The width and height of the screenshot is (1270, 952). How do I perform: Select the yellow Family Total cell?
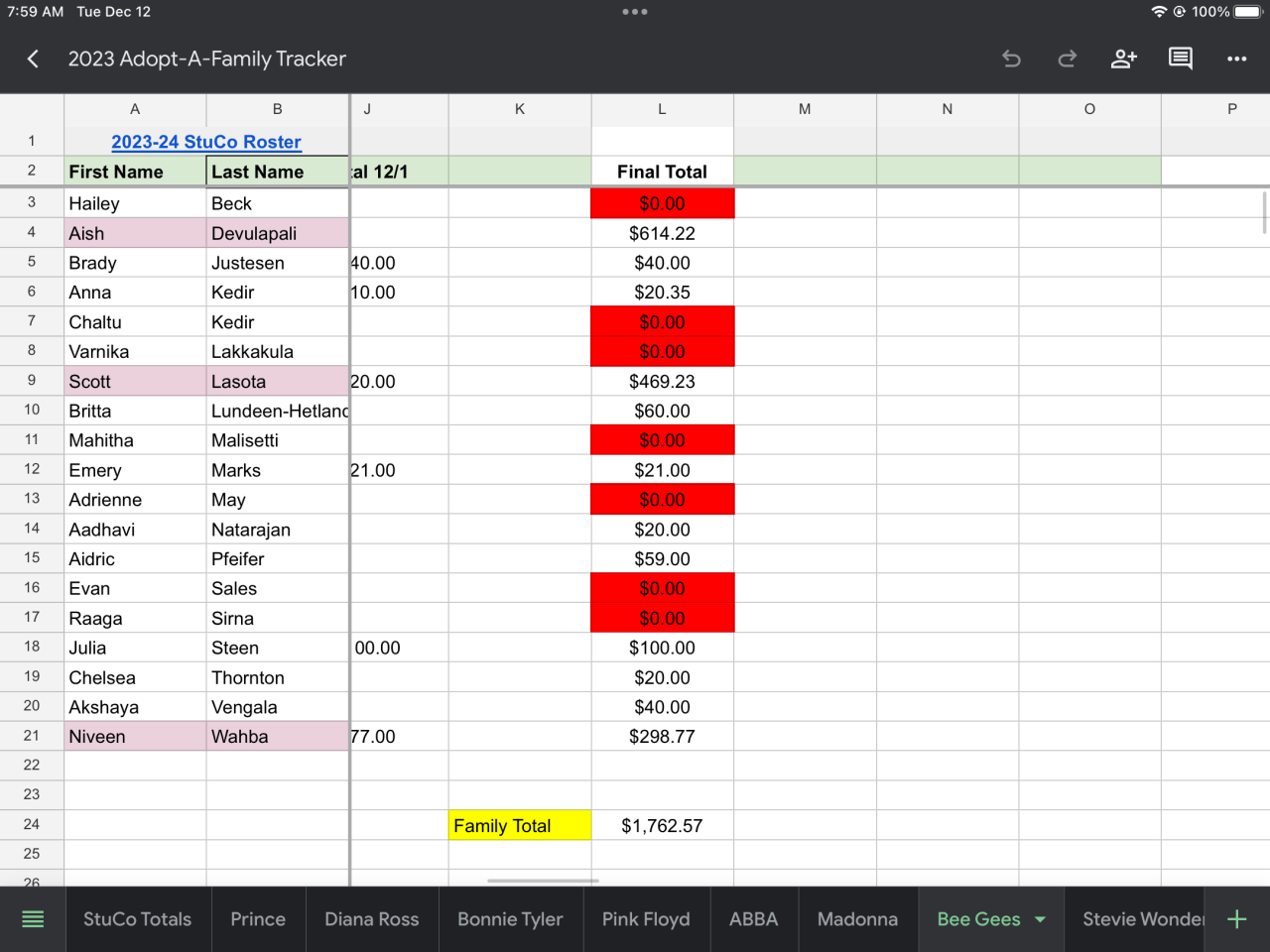pos(519,826)
